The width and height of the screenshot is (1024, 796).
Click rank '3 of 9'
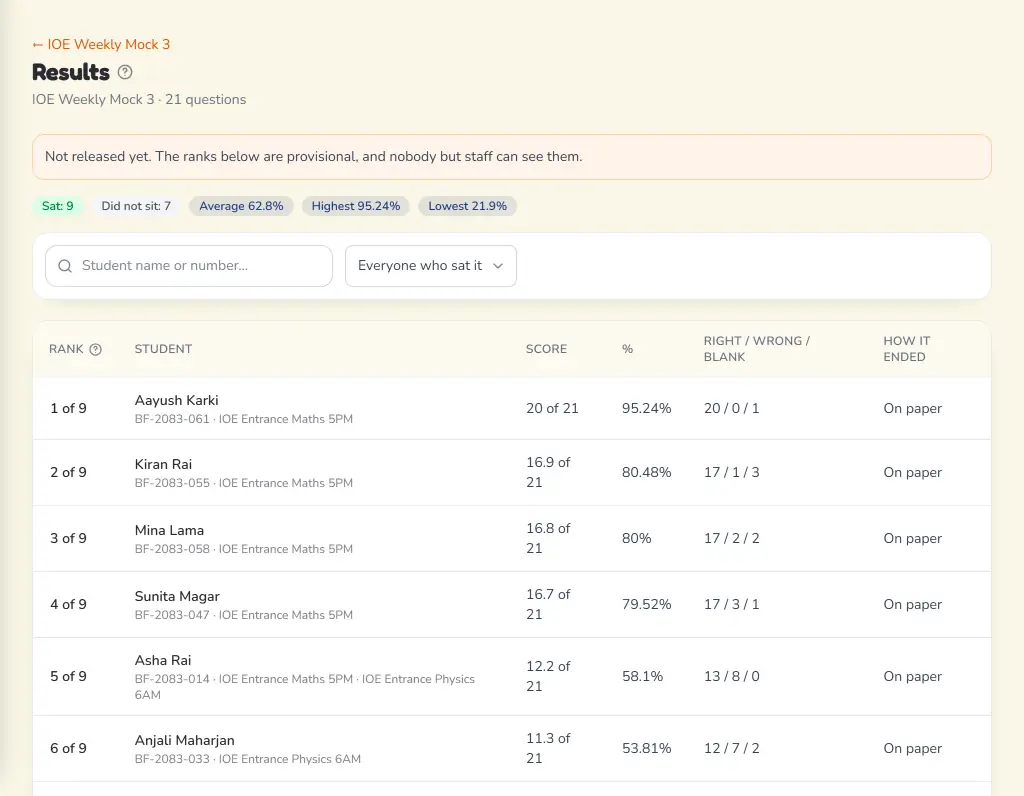[x=68, y=538]
